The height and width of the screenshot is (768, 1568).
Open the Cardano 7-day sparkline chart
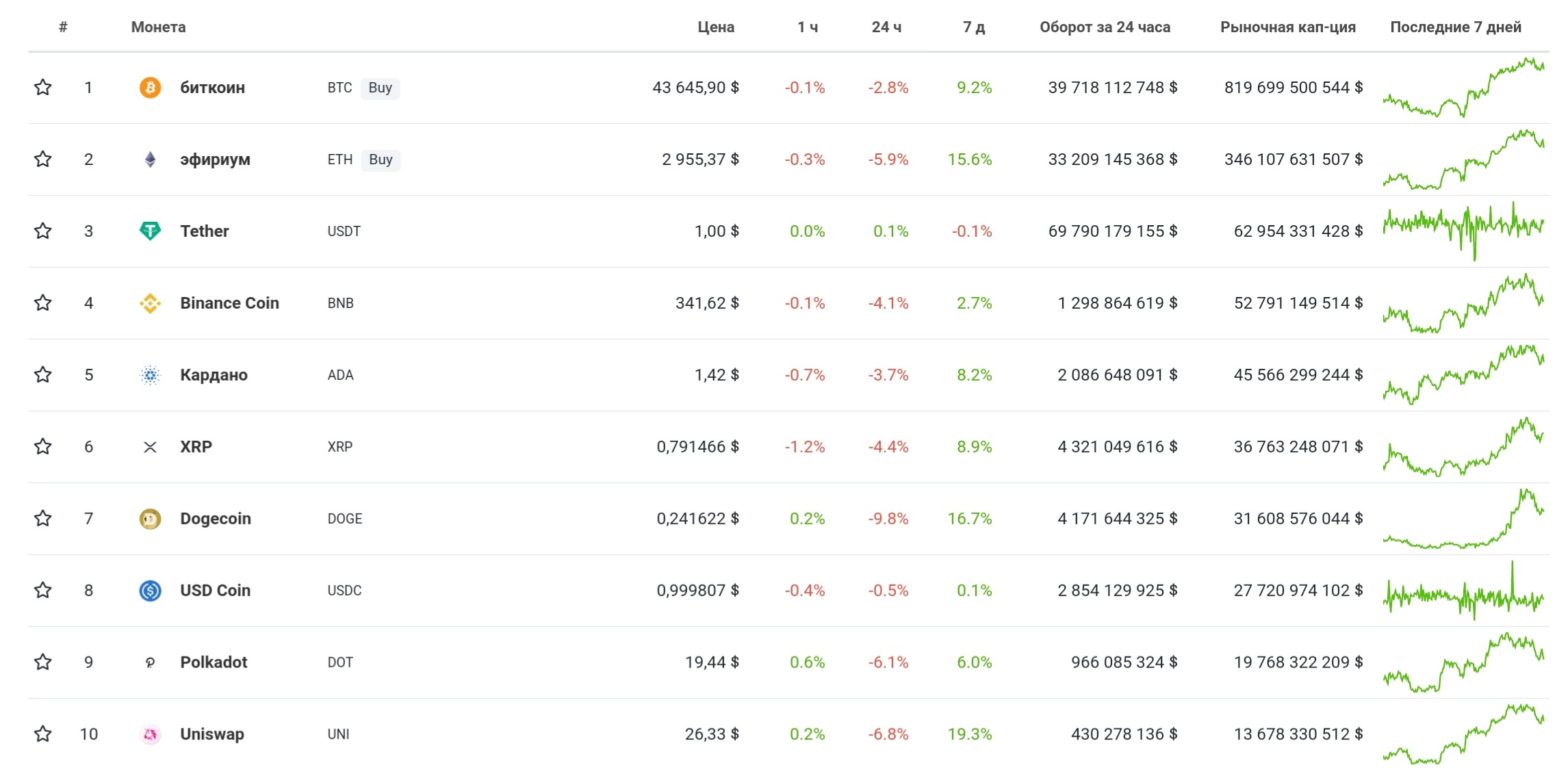click(1463, 375)
